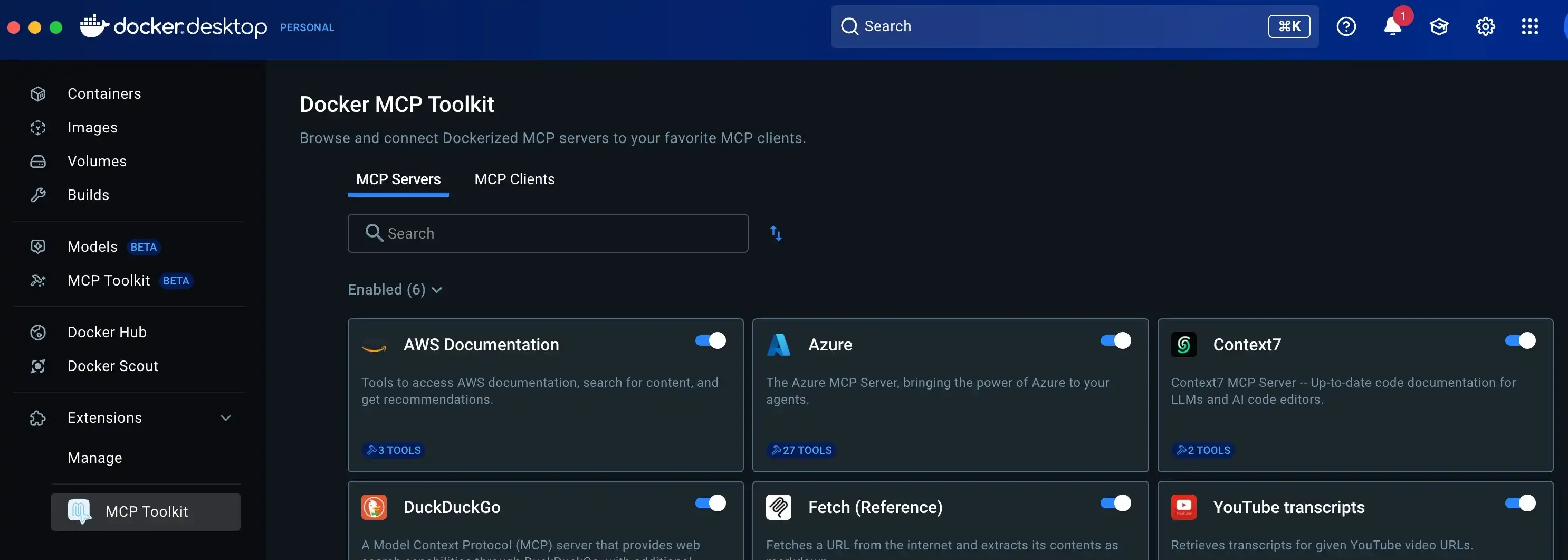Open the Azure card title
The image size is (1568, 560).
[830, 345]
